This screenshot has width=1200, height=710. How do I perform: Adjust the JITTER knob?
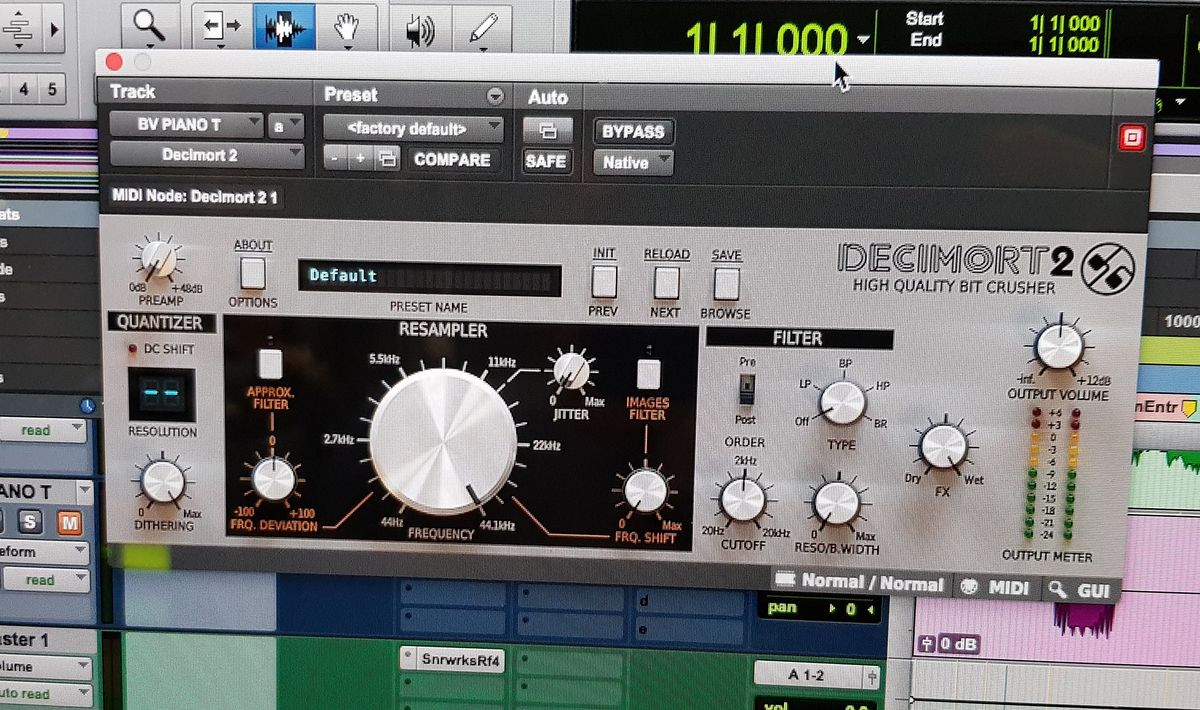coord(571,371)
